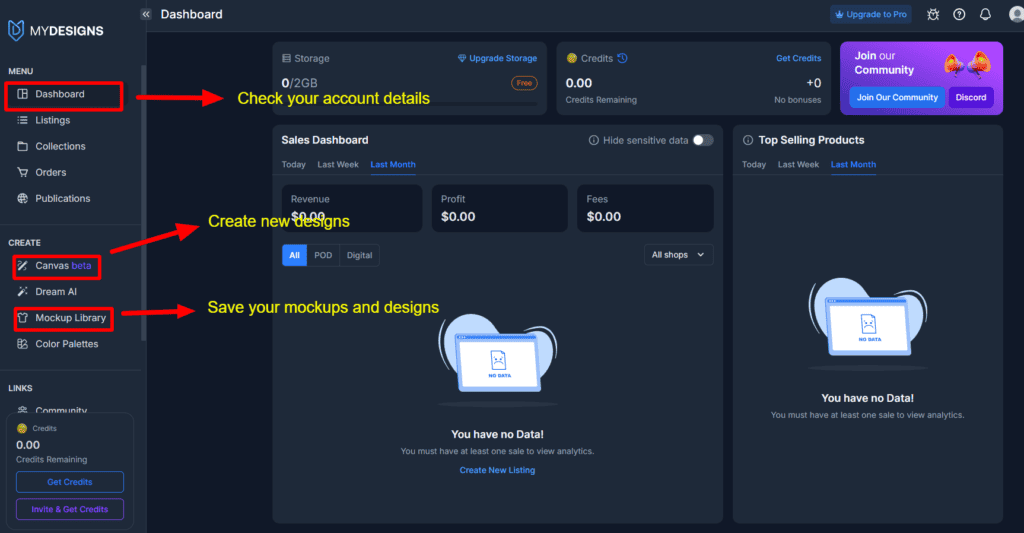Open Color Palettes in sidebar
The image size is (1024, 533).
66,344
